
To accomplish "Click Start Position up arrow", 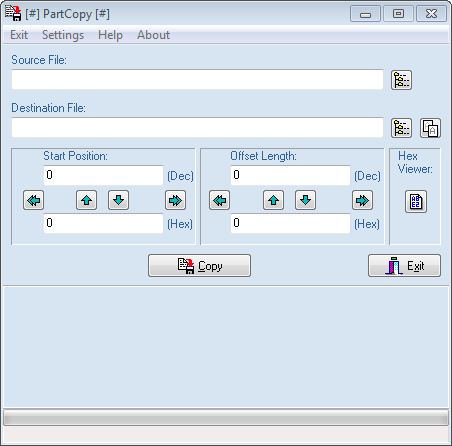I will [87, 200].
